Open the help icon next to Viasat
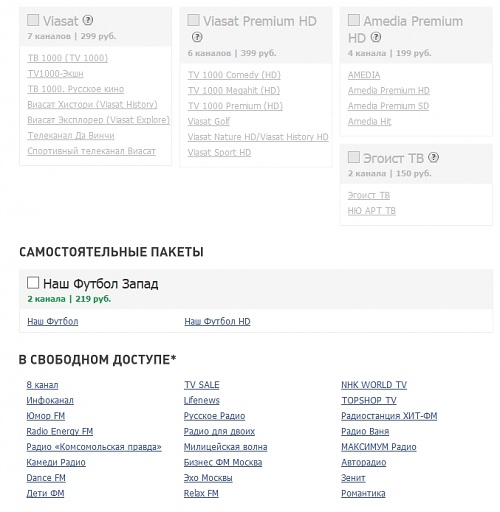500x512 pixels. click(x=88, y=20)
